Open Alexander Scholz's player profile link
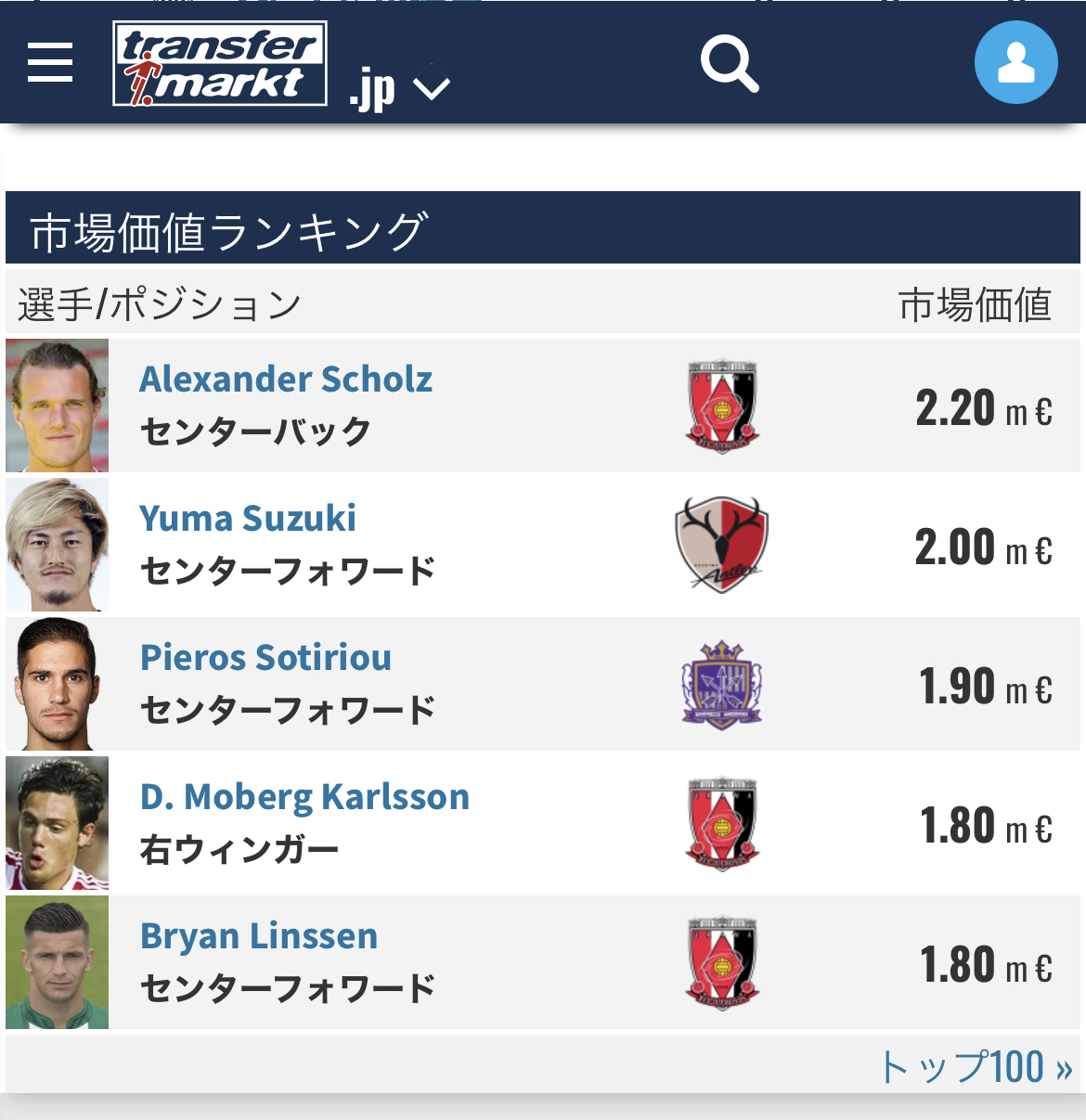 click(286, 380)
